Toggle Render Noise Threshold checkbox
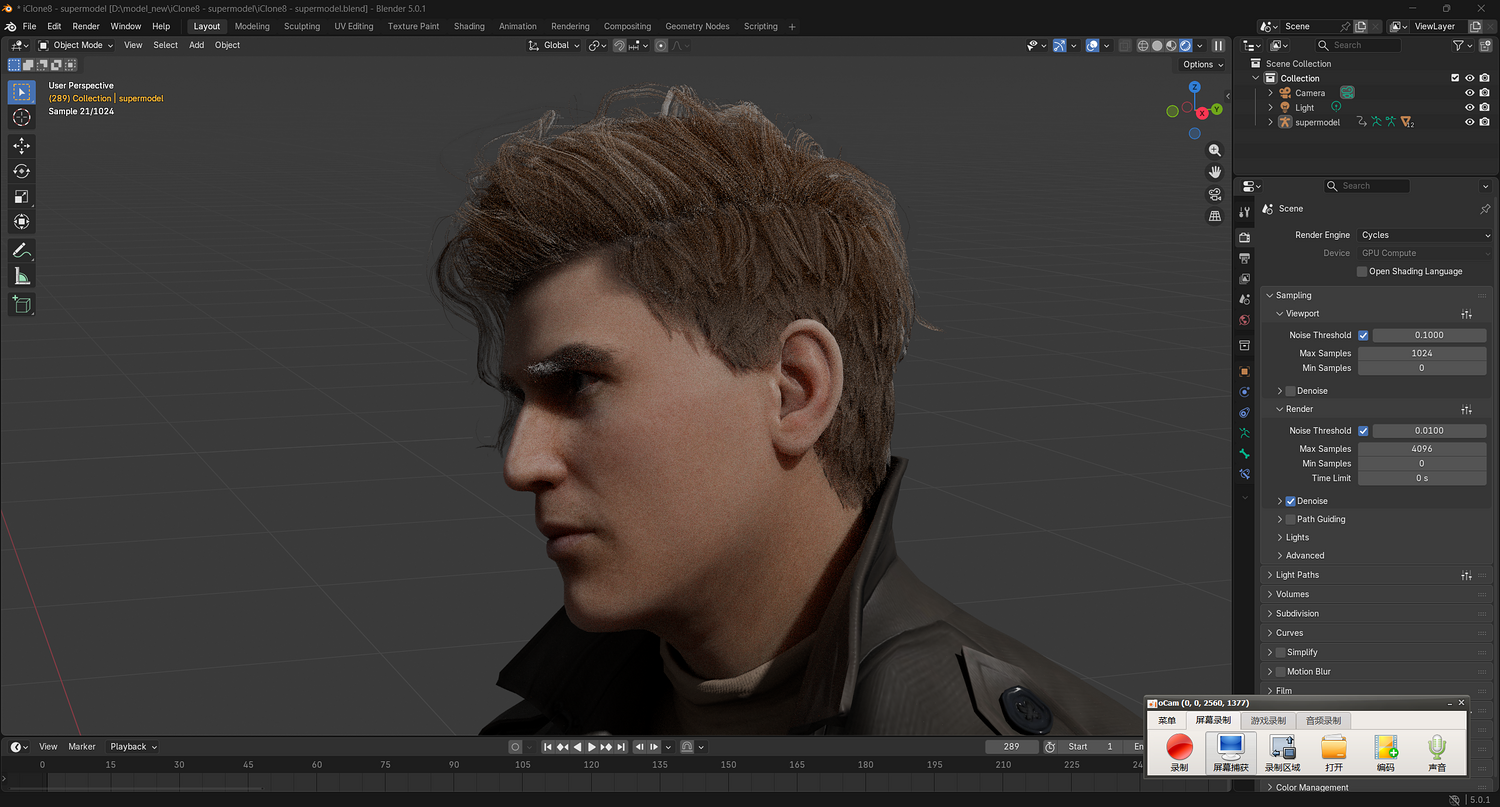This screenshot has width=1500, height=807. pyautogui.click(x=1363, y=431)
